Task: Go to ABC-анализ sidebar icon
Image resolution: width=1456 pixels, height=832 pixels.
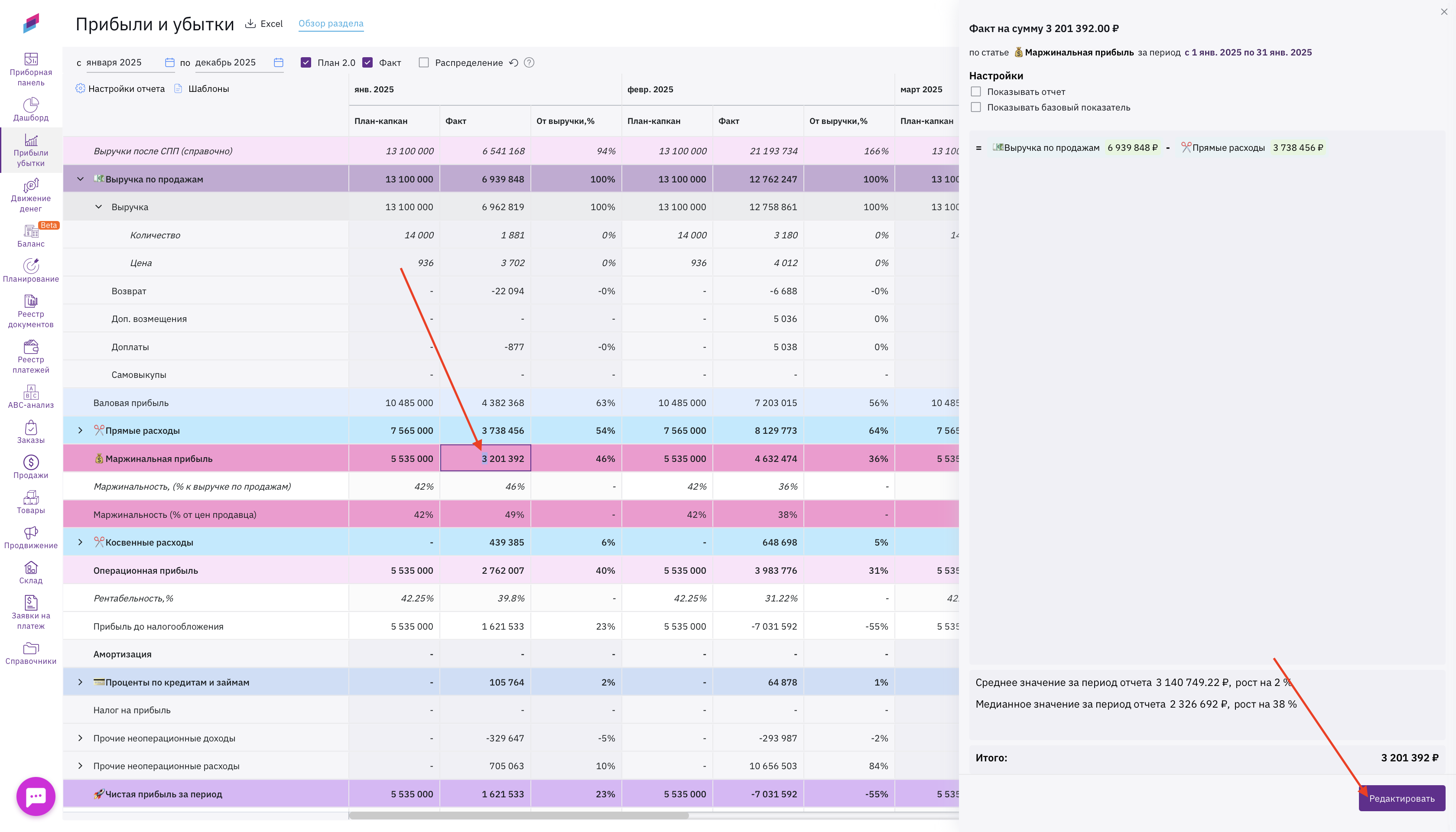Action: [x=31, y=393]
